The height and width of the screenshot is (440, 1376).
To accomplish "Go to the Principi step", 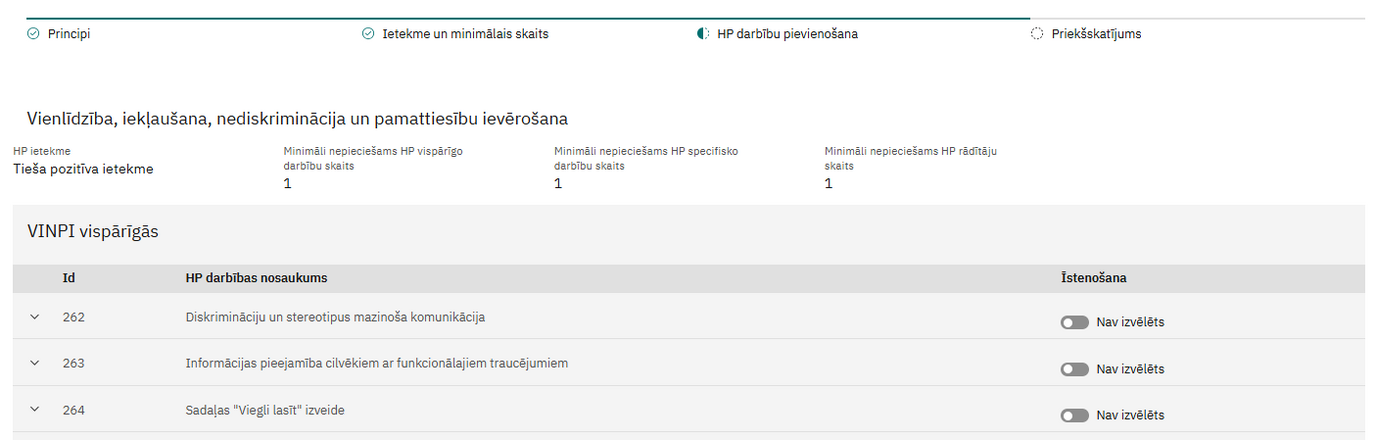I will [69, 34].
